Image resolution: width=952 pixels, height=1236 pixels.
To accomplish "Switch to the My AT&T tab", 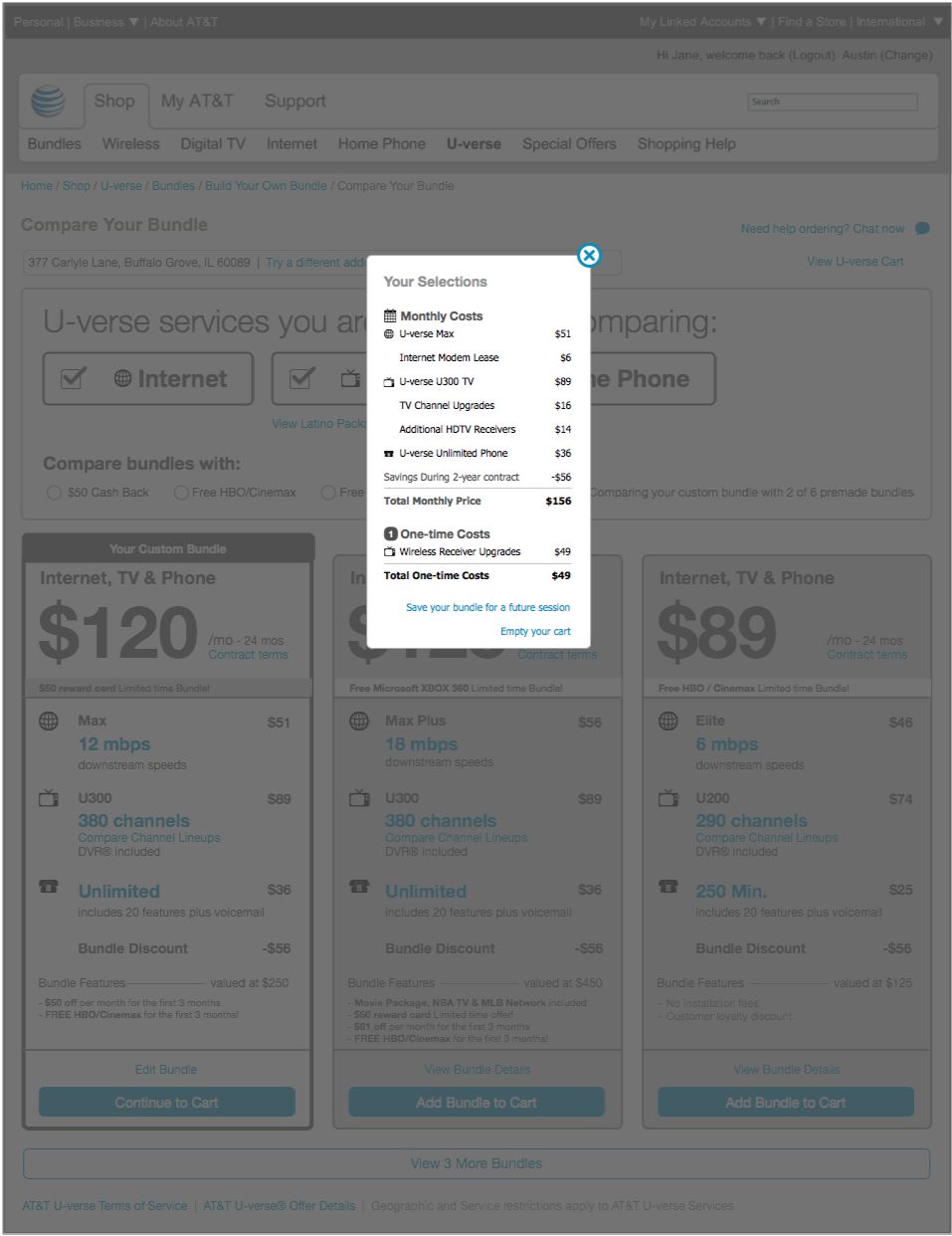I will coord(197,102).
